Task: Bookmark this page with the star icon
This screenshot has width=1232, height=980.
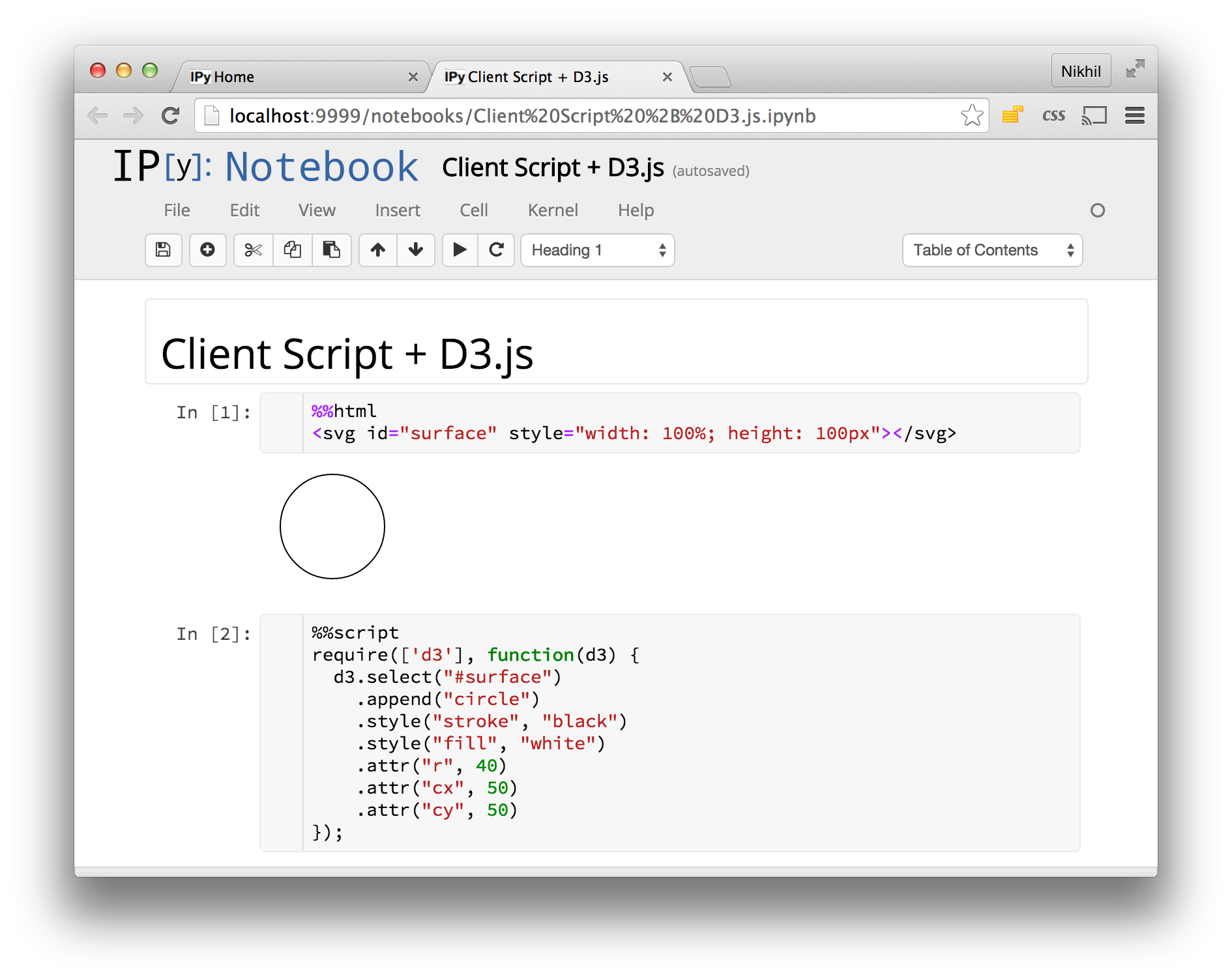Action: (972, 116)
